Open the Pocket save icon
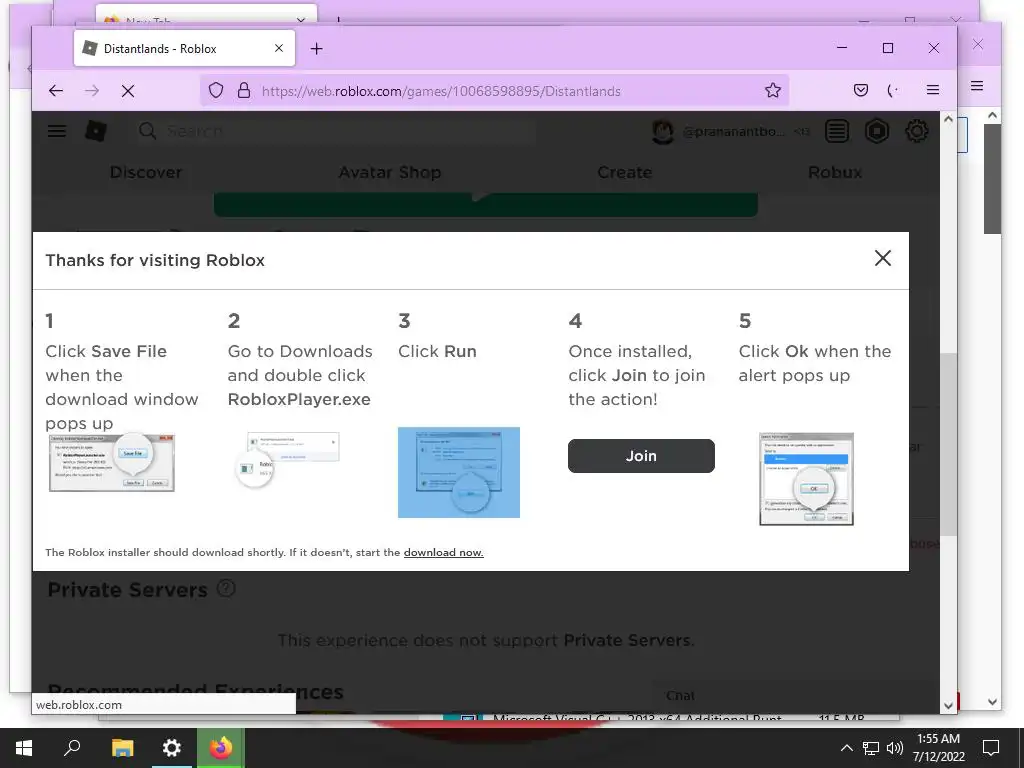The image size is (1024, 768). (x=861, y=91)
